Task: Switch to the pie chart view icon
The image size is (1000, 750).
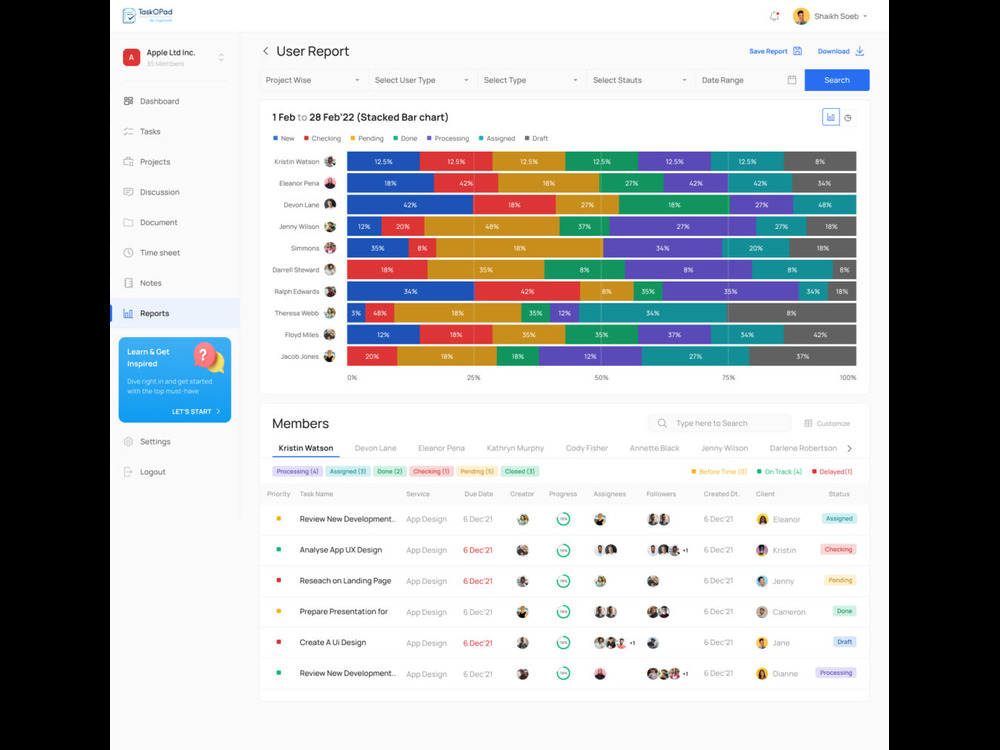Action: tap(848, 118)
